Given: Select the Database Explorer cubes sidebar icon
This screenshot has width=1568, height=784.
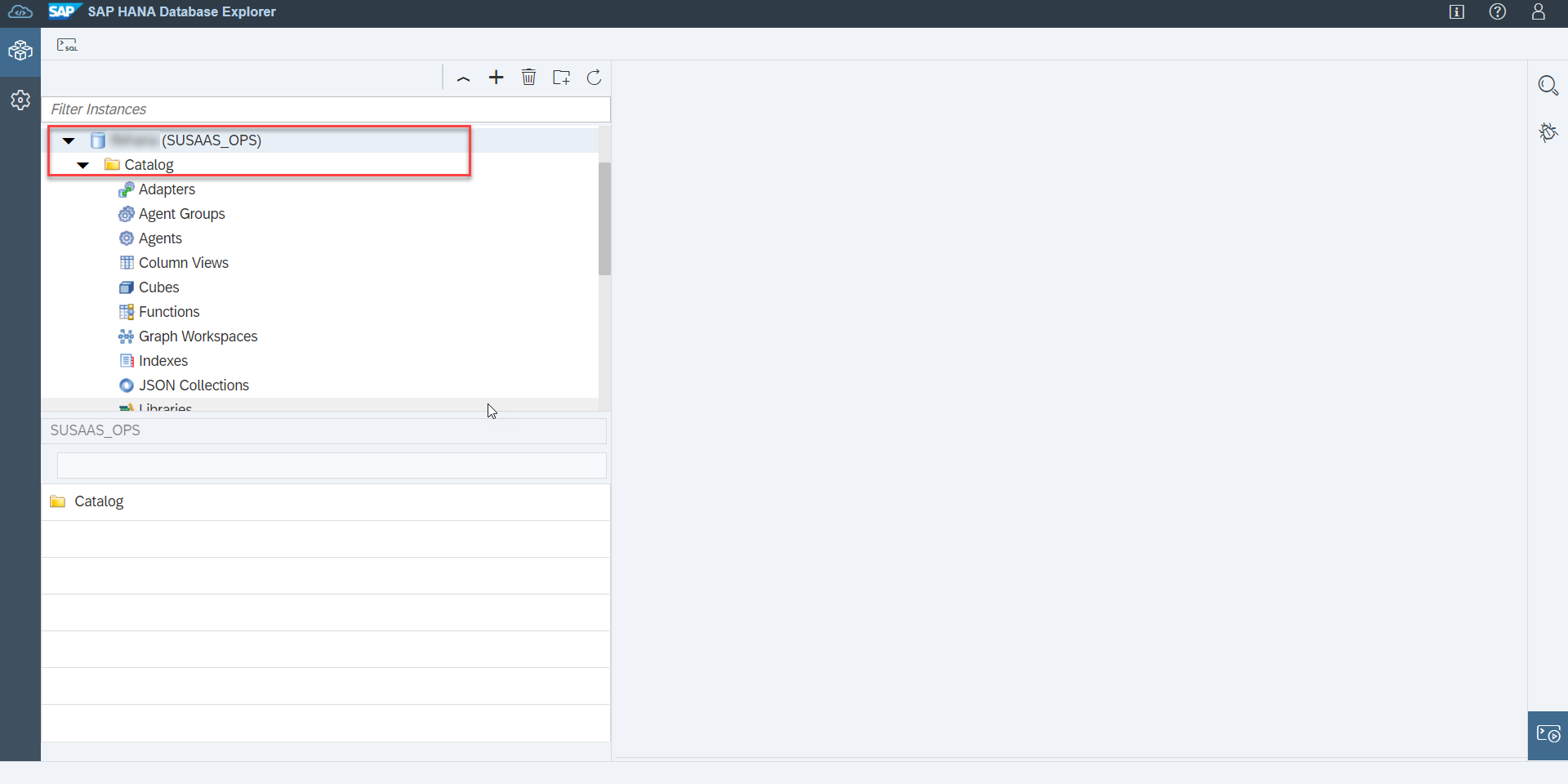Looking at the screenshot, I should coord(20,51).
